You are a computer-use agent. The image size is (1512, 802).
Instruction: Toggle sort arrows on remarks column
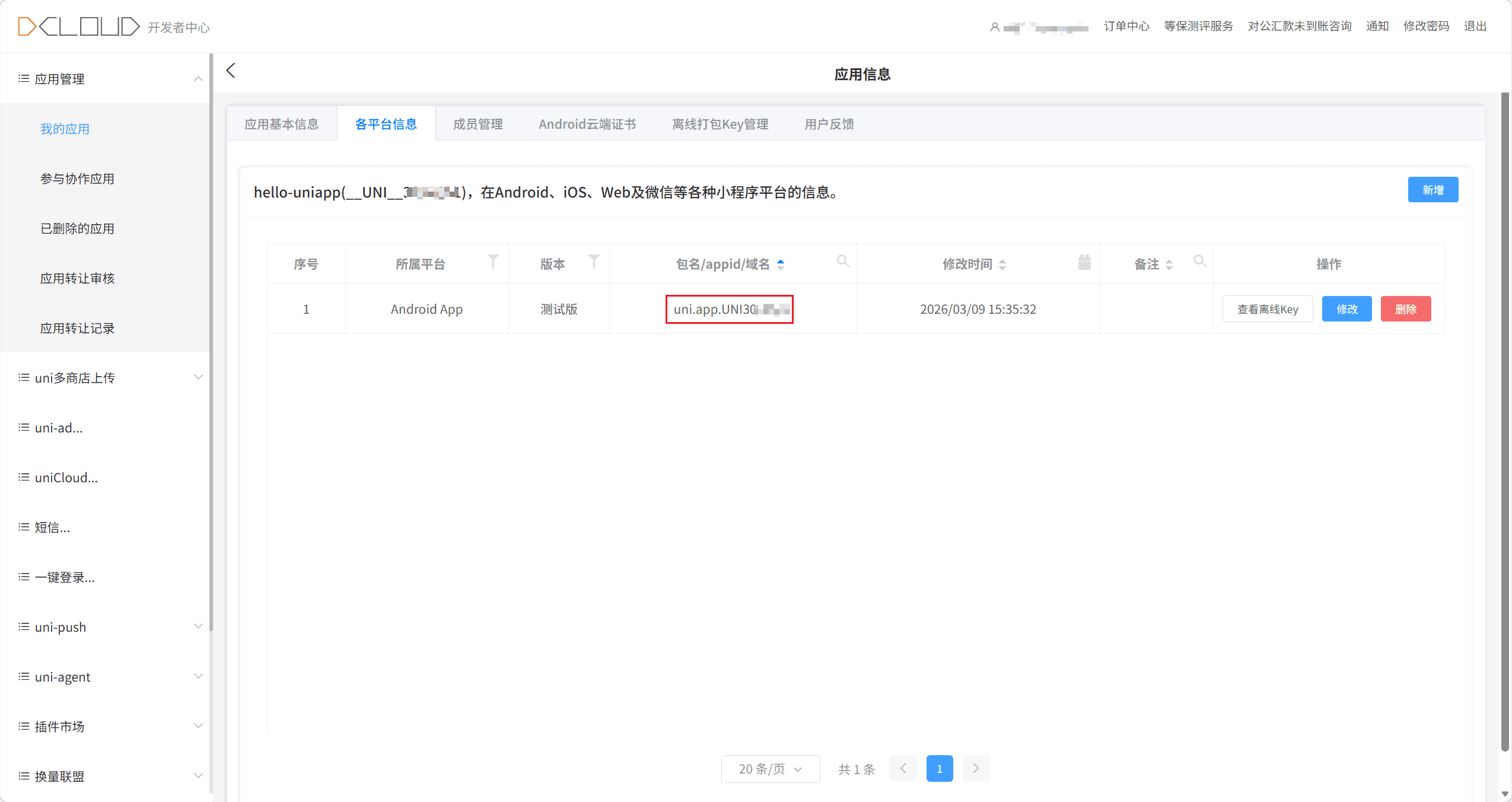pyautogui.click(x=1169, y=265)
